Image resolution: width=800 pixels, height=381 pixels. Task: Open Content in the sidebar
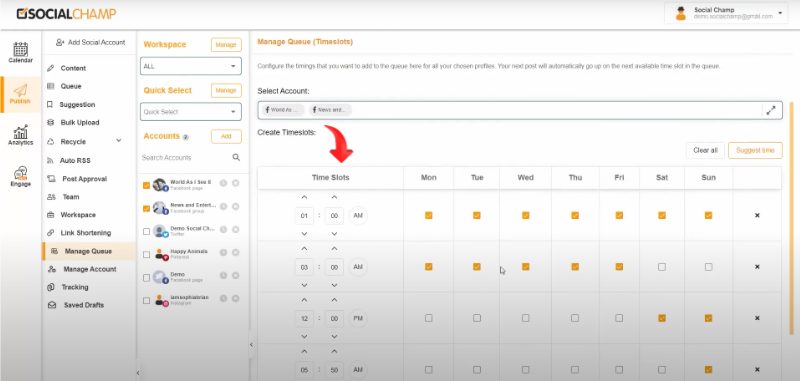[x=73, y=68]
